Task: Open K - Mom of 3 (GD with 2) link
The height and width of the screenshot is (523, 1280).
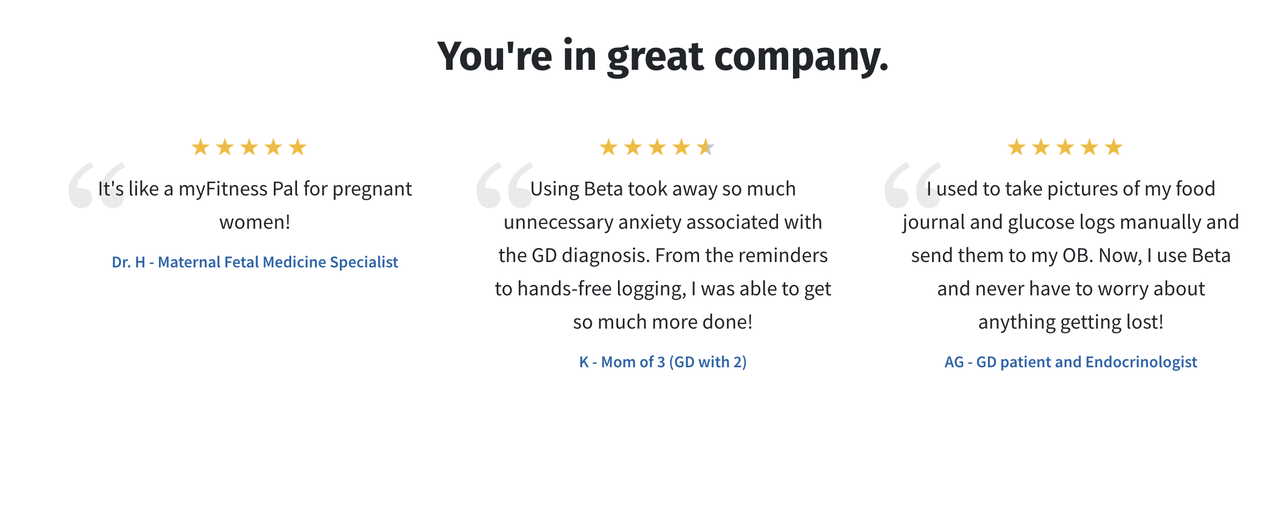Action: (x=663, y=362)
